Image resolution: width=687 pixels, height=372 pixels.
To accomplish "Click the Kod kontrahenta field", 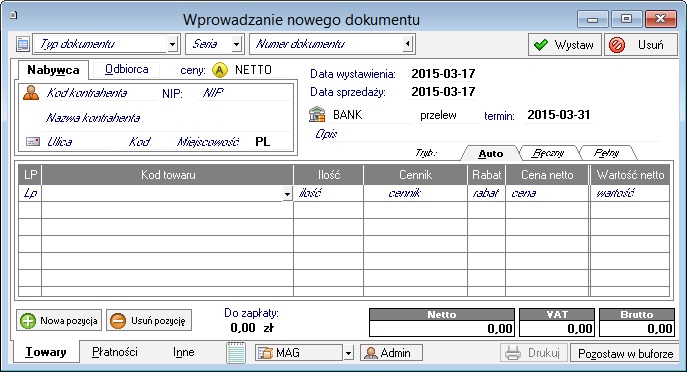I will click(100, 93).
